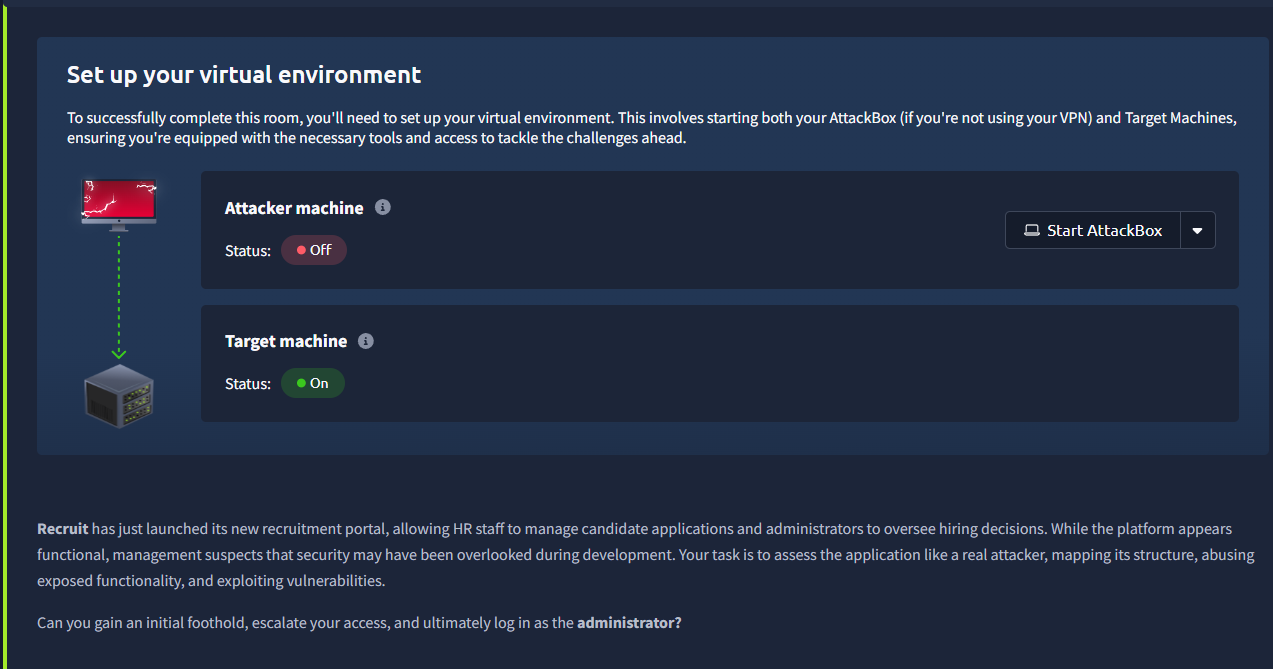Select the Attacker machine title

click(x=294, y=208)
